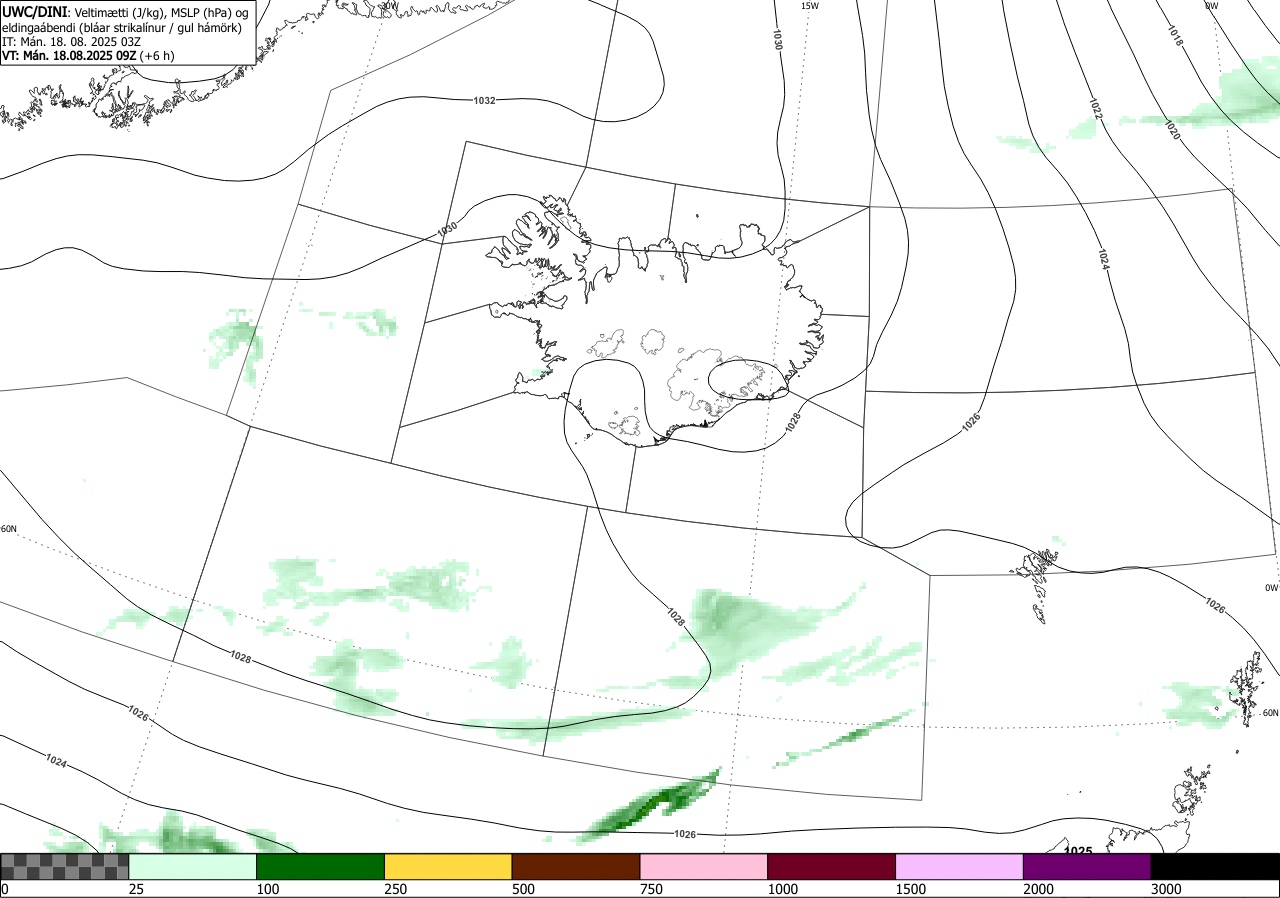Click the 1030 label west of Westfjords

tap(447, 229)
